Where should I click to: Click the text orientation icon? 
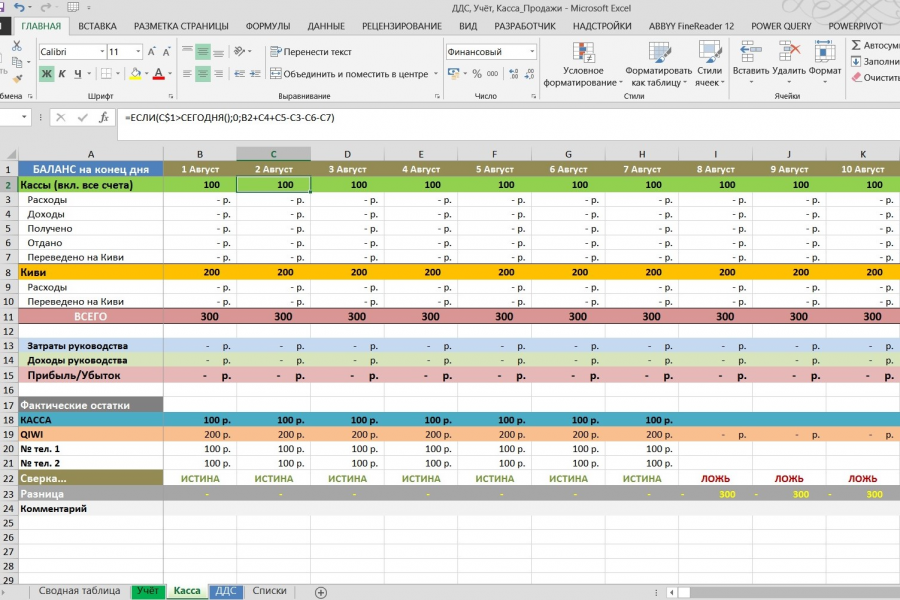pyautogui.click(x=239, y=52)
